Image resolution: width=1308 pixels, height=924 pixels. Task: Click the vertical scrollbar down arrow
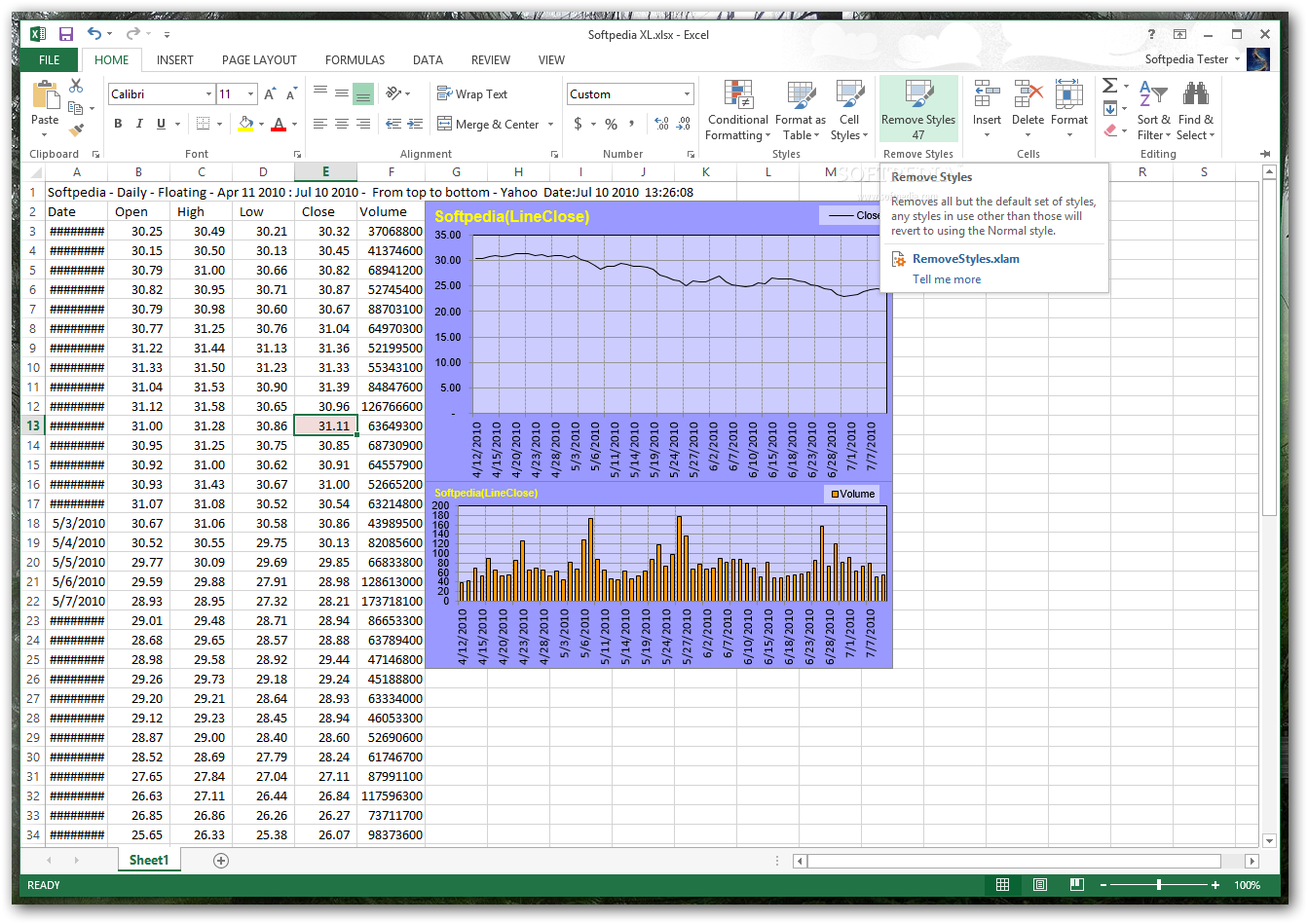(1269, 840)
